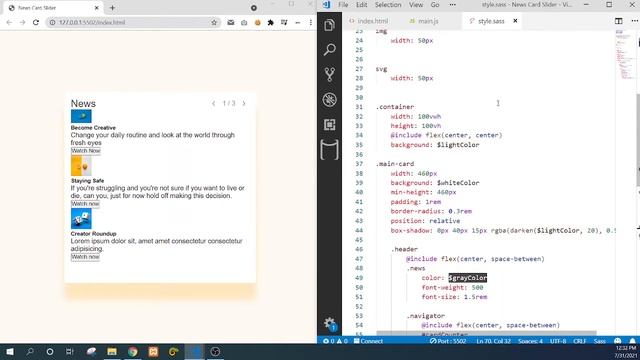Screen dimensions: 640x360
Task: Change indentation via Spaces: 4
Action: pyautogui.click(x=530, y=341)
